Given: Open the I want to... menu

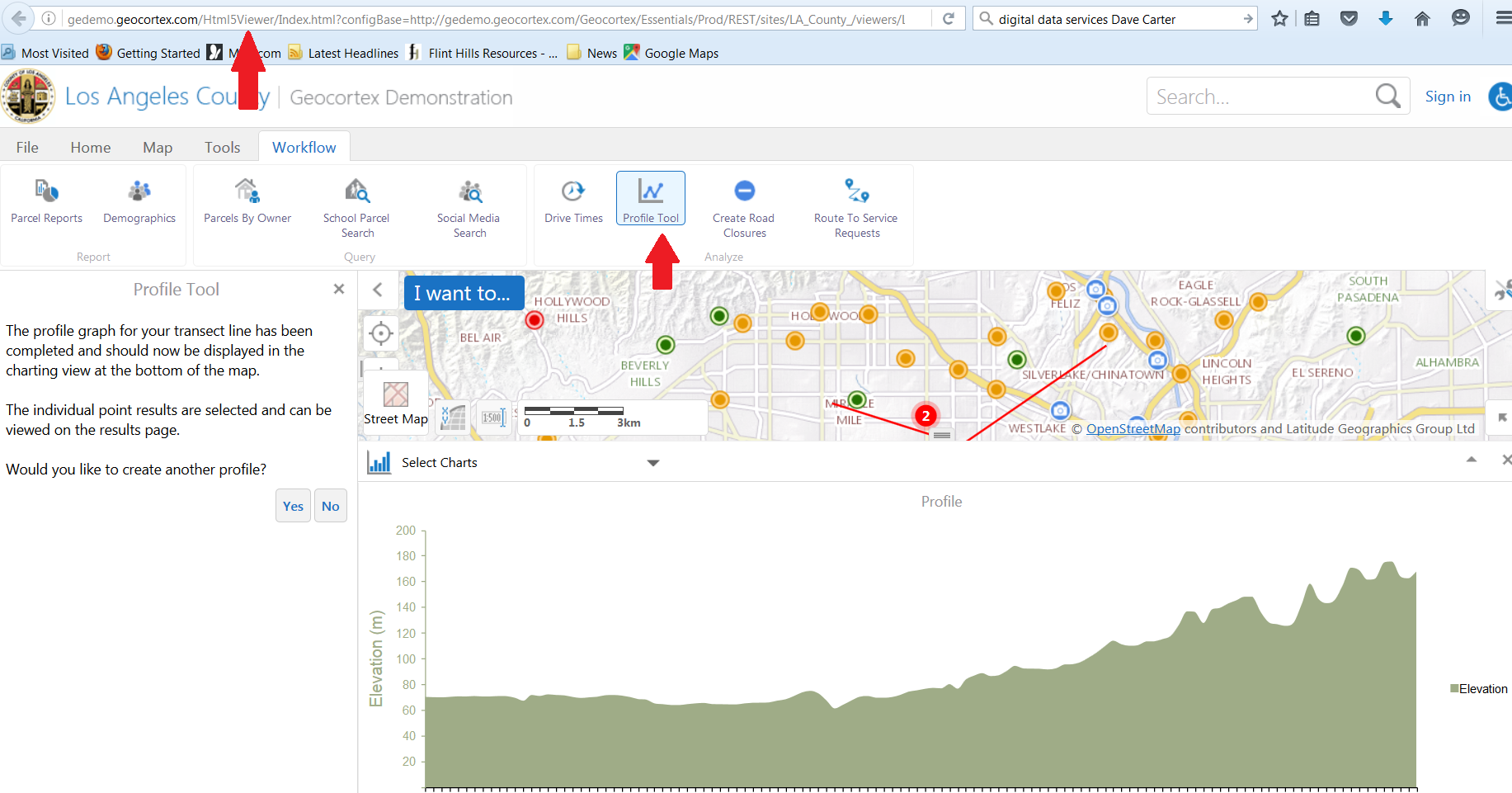Looking at the screenshot, I should click(464, 293).
